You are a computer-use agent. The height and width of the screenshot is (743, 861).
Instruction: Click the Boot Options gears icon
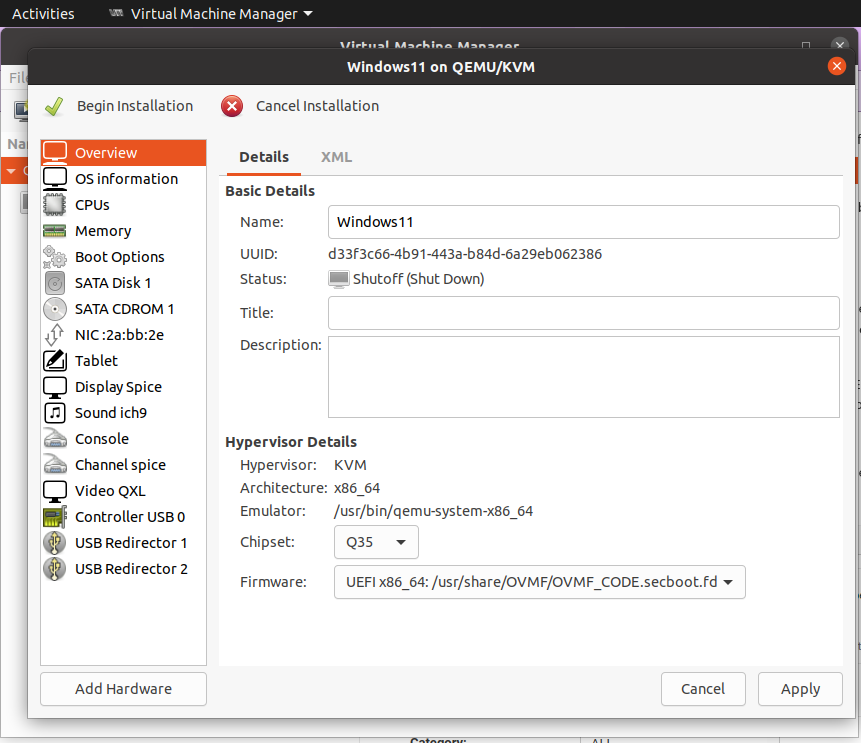pyautogui.click(x=55, y=256)
